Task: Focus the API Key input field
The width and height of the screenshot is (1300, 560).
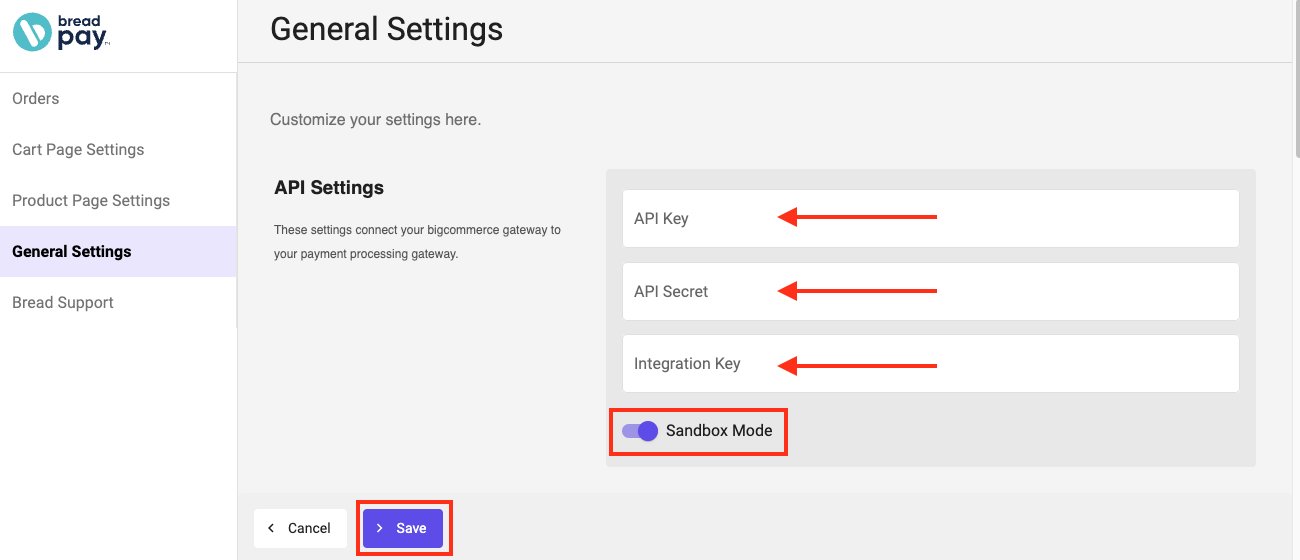Action: pos(930,218)
